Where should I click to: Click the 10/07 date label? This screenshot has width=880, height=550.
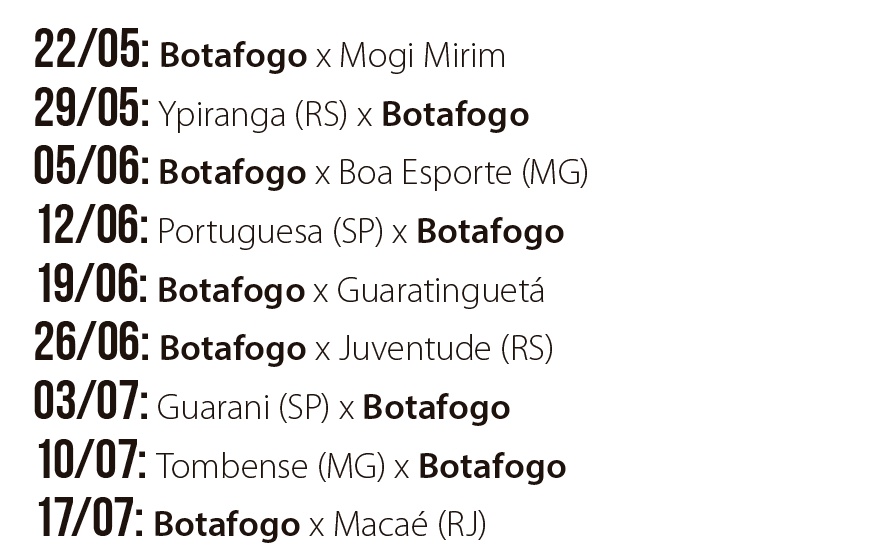point(92,459)
